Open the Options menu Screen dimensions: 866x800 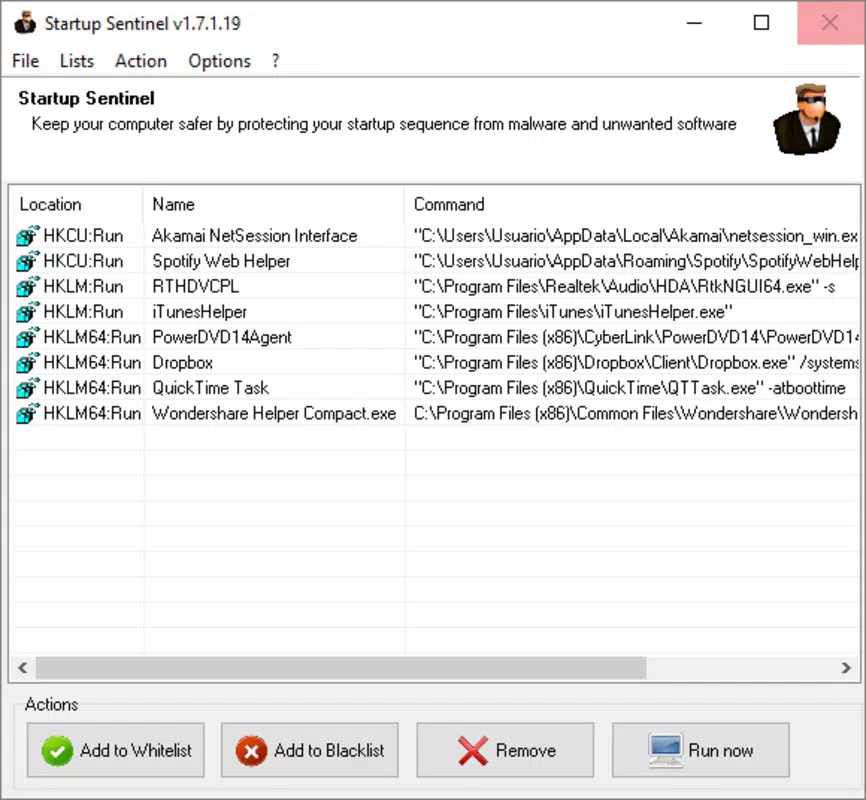[x=219, y=61]
